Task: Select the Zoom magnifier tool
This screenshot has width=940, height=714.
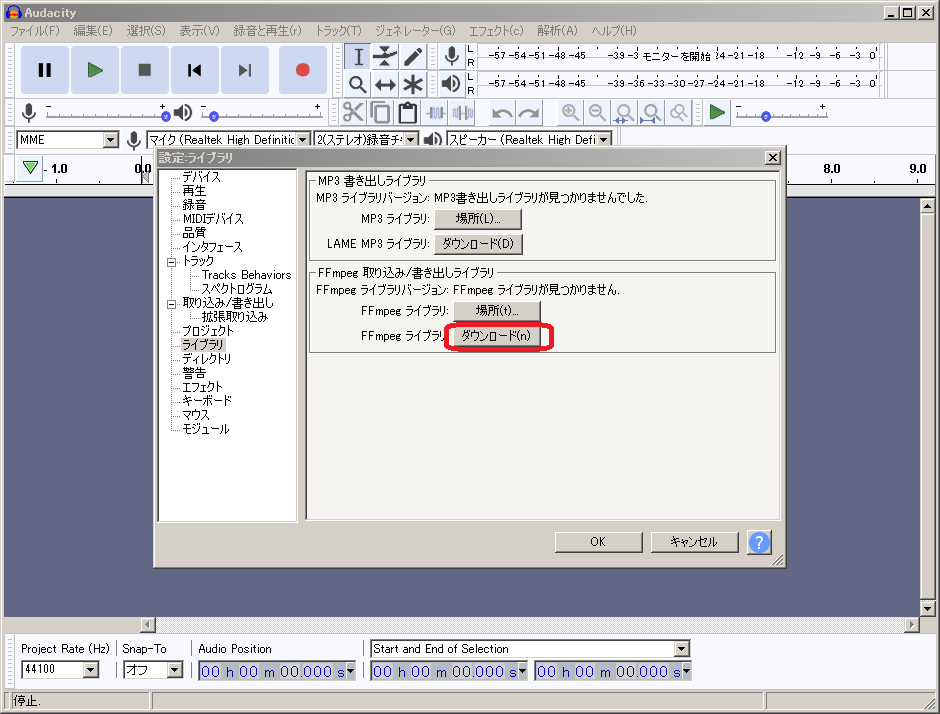Action: pyautogui.click(x=358, y=85)
